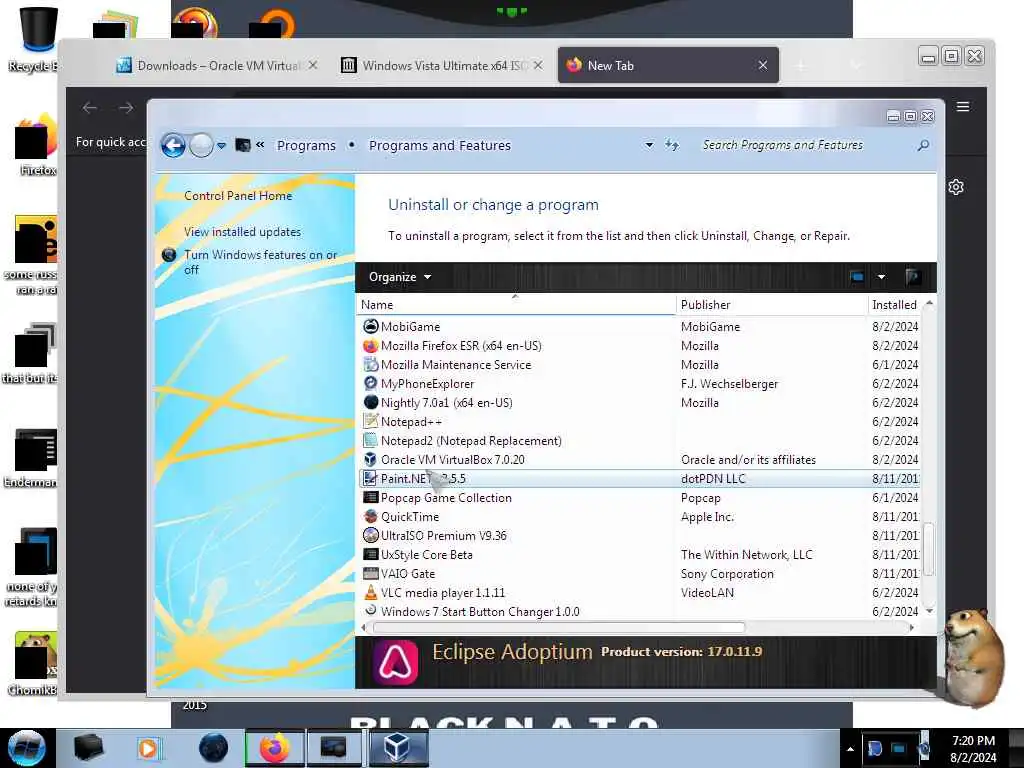The image size is (1024, 768).
Task: Change view using the toolbar view icon
Action: (x=857, y=277)
